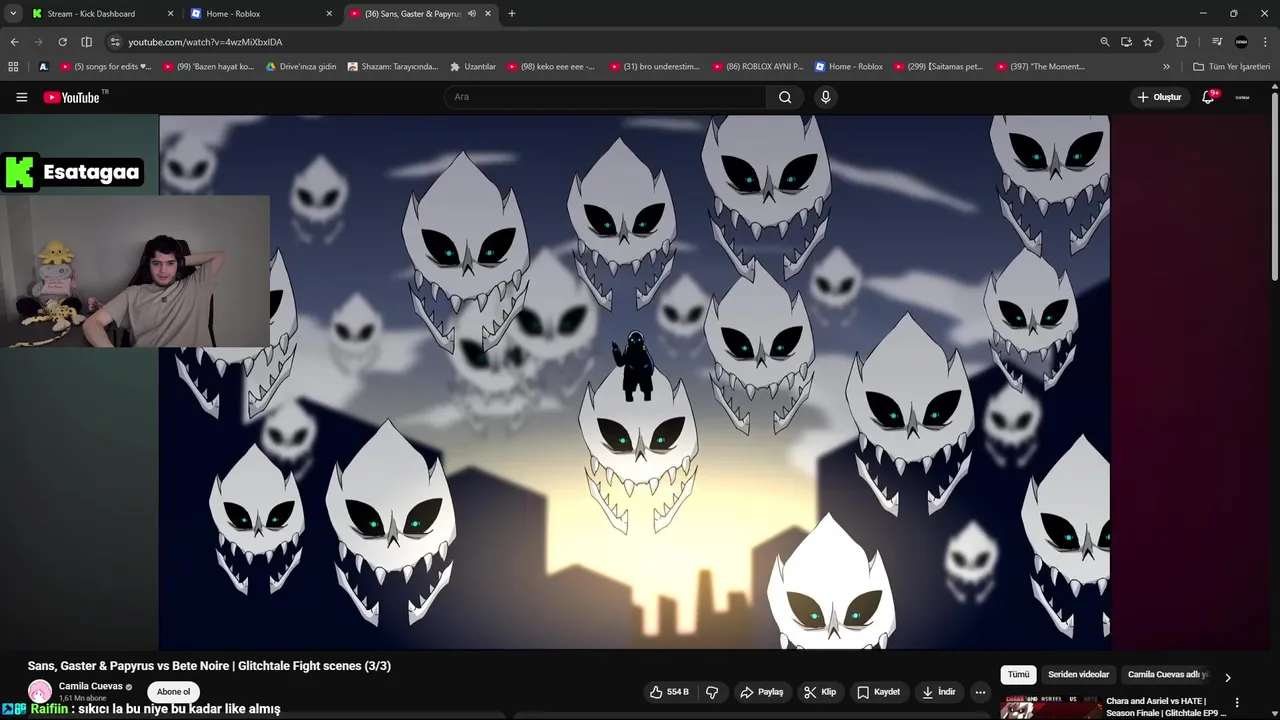Install app icon in the address bar

click(1126, 42)
